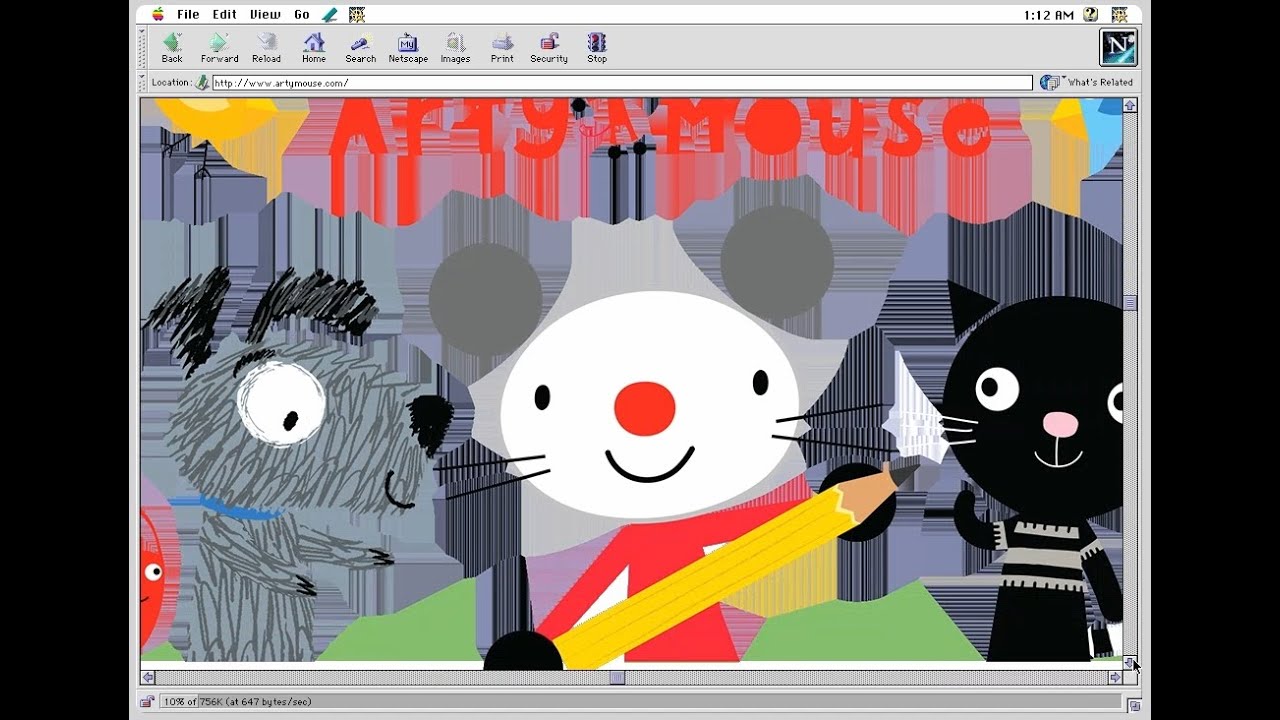Open the Edit menu
This screenshot has height=720, width=1280.
224,14
